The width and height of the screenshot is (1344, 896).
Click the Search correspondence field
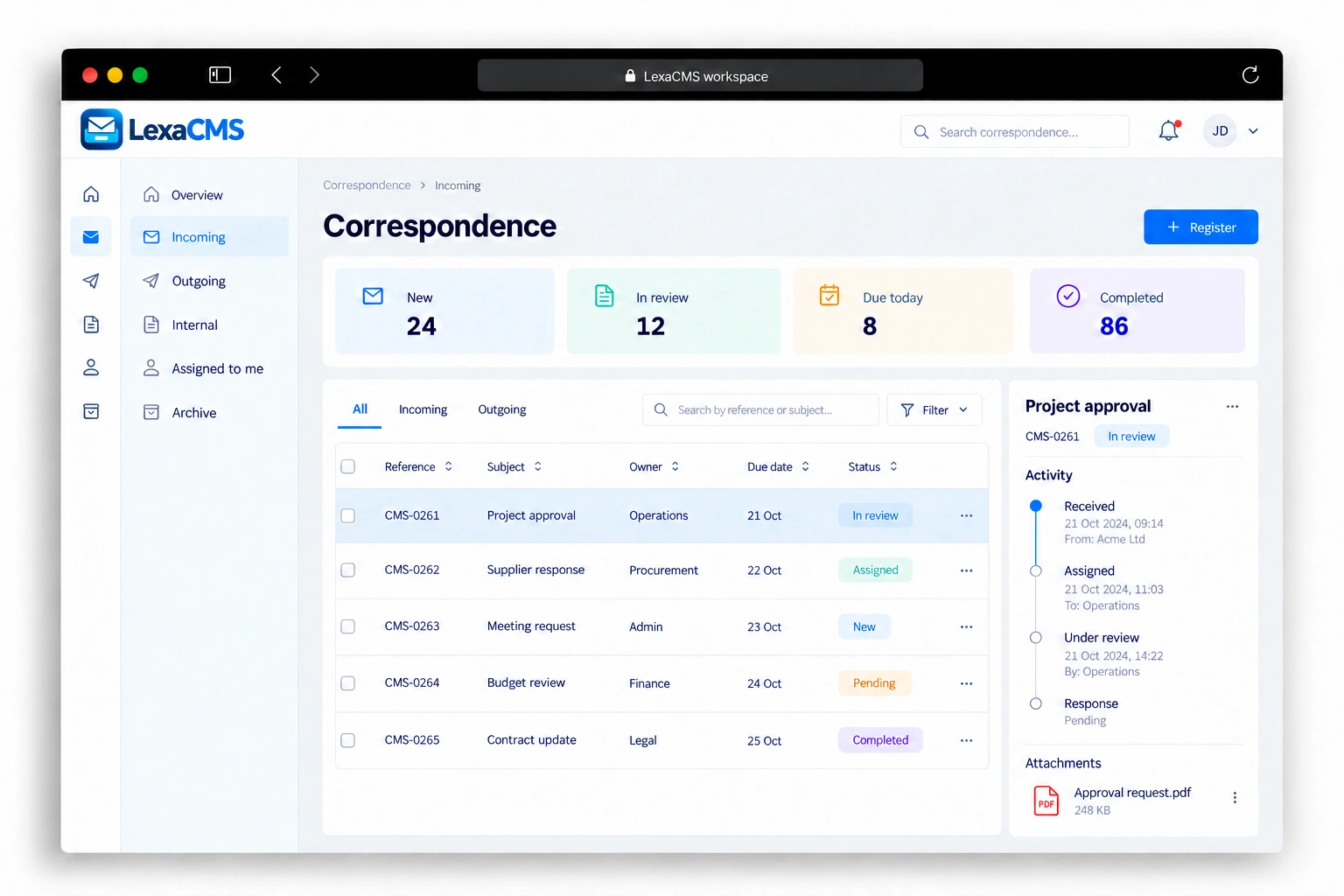coord(1015,131)
